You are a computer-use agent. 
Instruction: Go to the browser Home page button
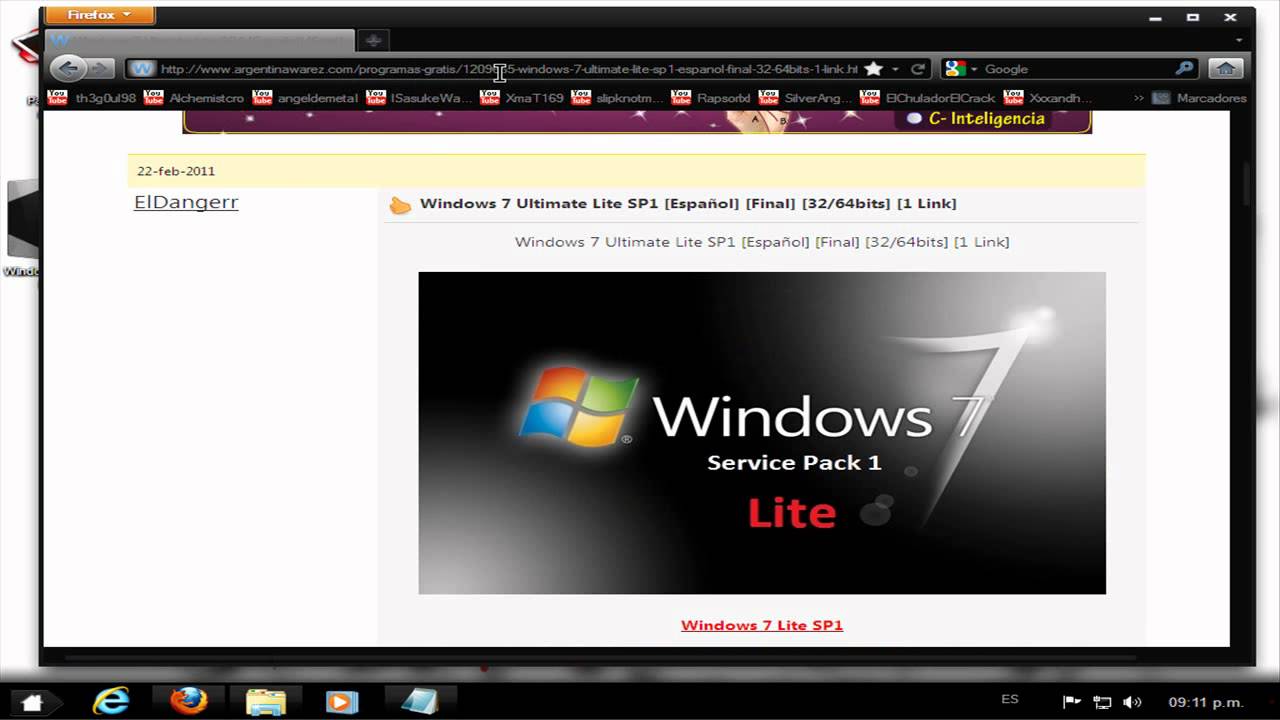click(x=1225, y=69)
